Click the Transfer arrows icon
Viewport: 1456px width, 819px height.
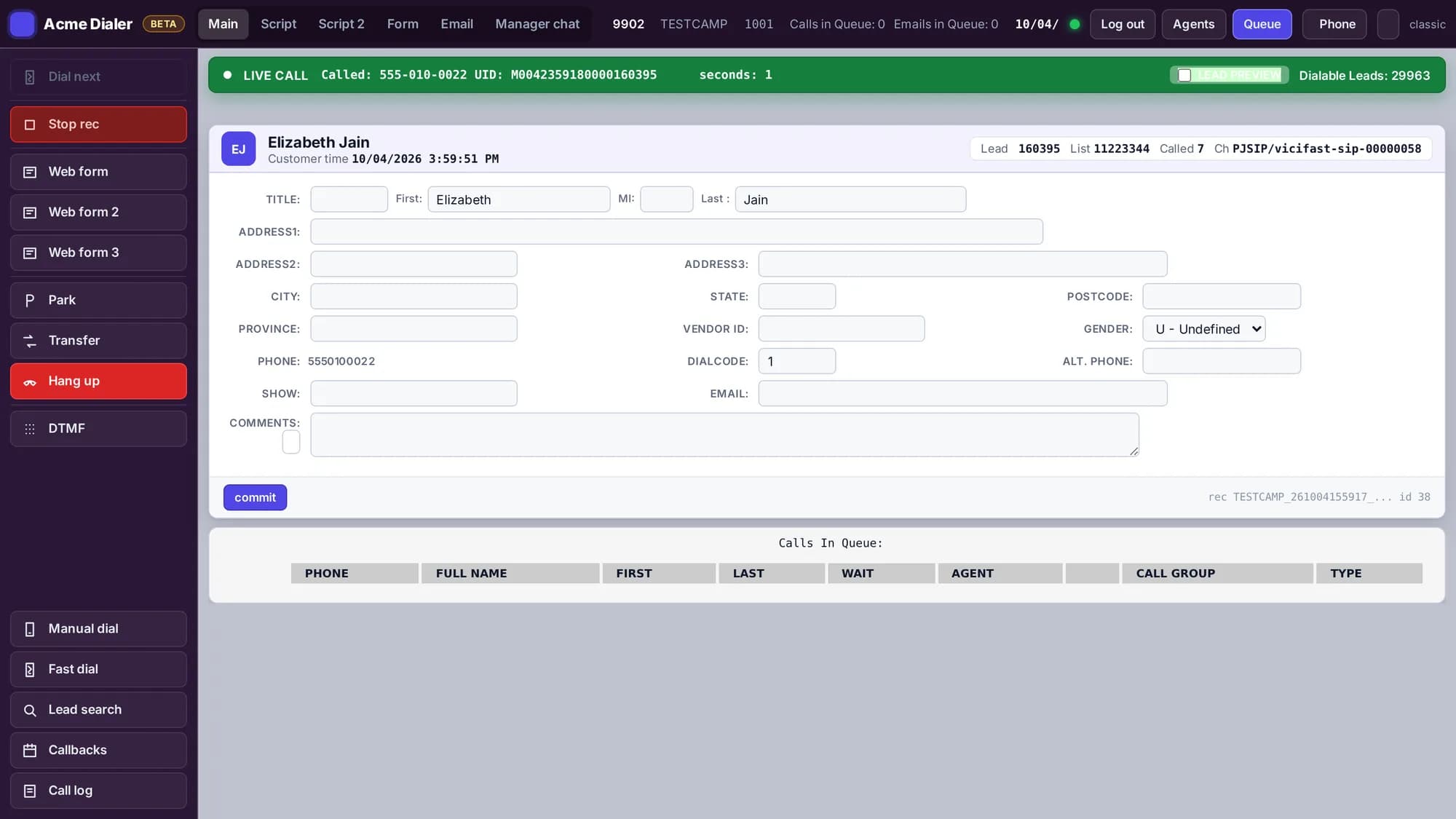coord(30,341)
